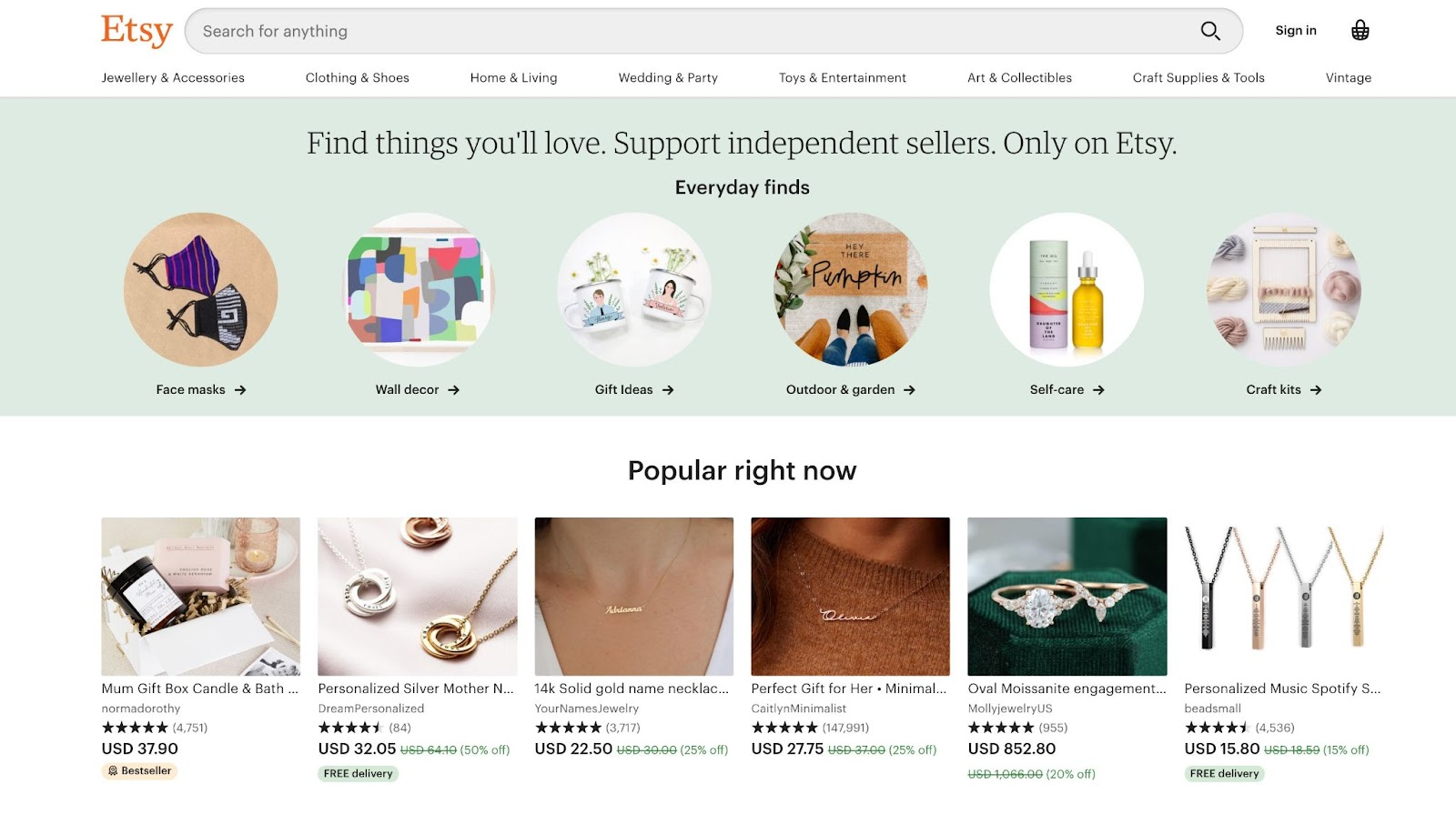Click the arrow beside Gift Ideas

671,389
